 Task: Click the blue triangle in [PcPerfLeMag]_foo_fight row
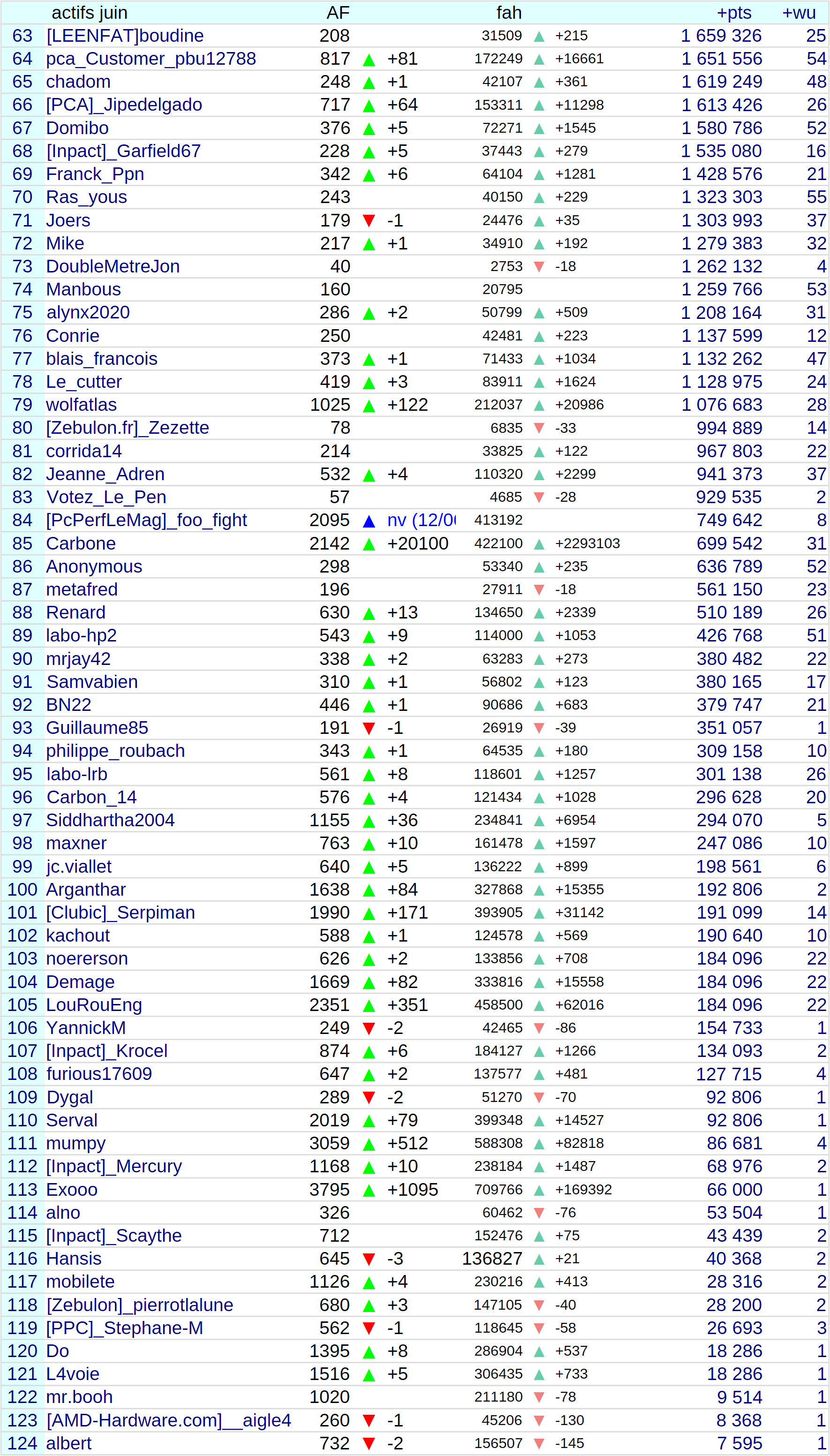pyautogui.click(x=369, y=521)
